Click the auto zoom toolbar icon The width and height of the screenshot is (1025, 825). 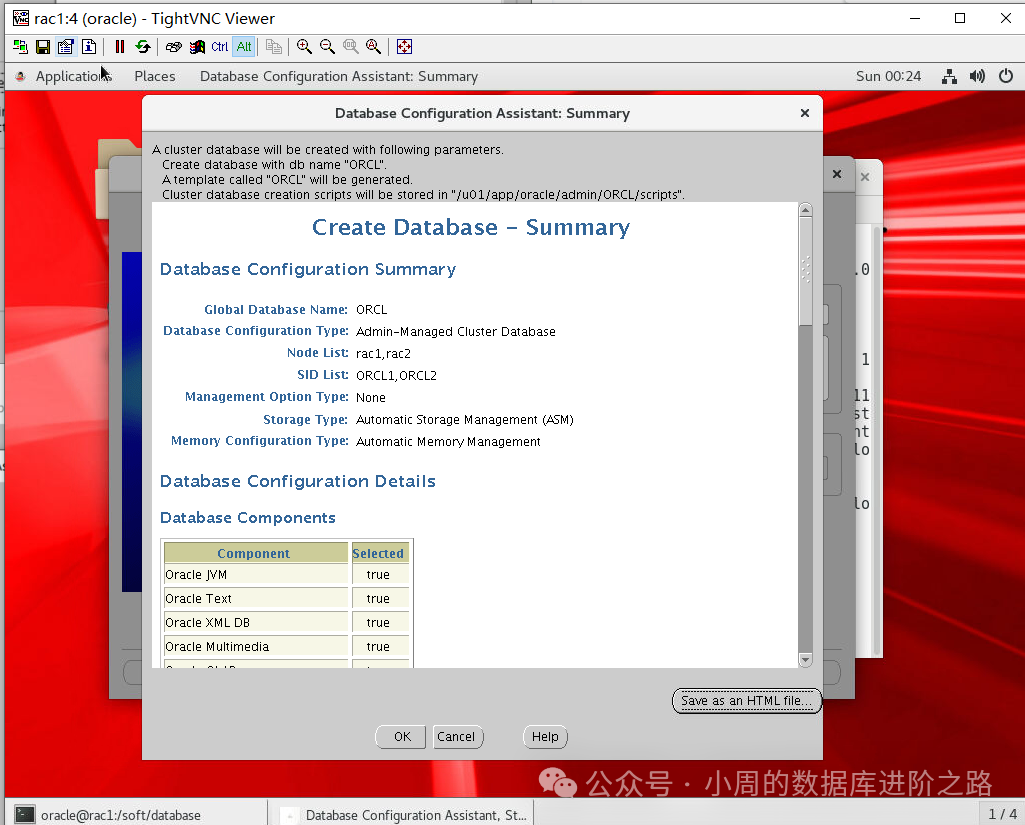coord(373,46)
